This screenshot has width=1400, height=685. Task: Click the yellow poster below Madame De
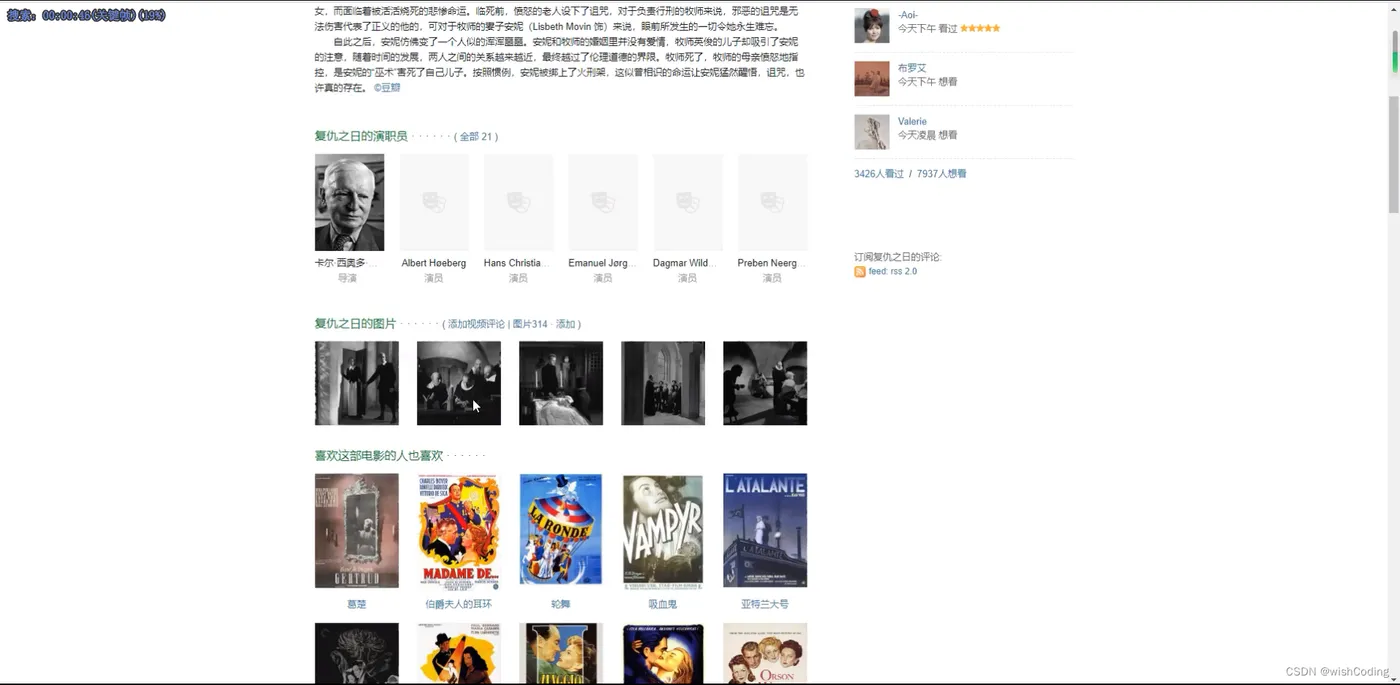(458, 654)
